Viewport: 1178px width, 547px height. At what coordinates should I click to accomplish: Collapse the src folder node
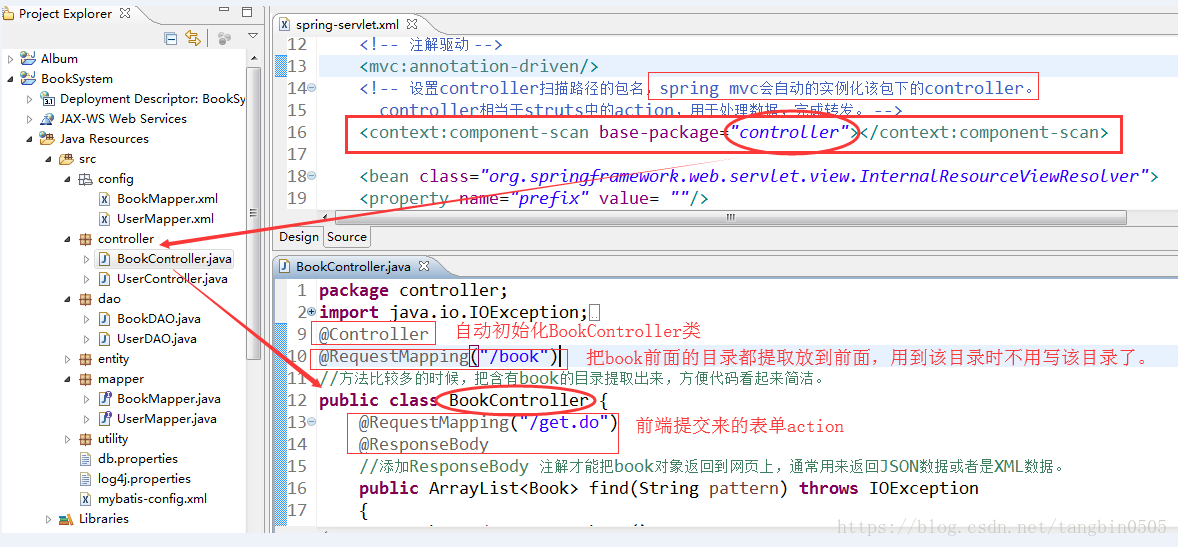point(49,159)
